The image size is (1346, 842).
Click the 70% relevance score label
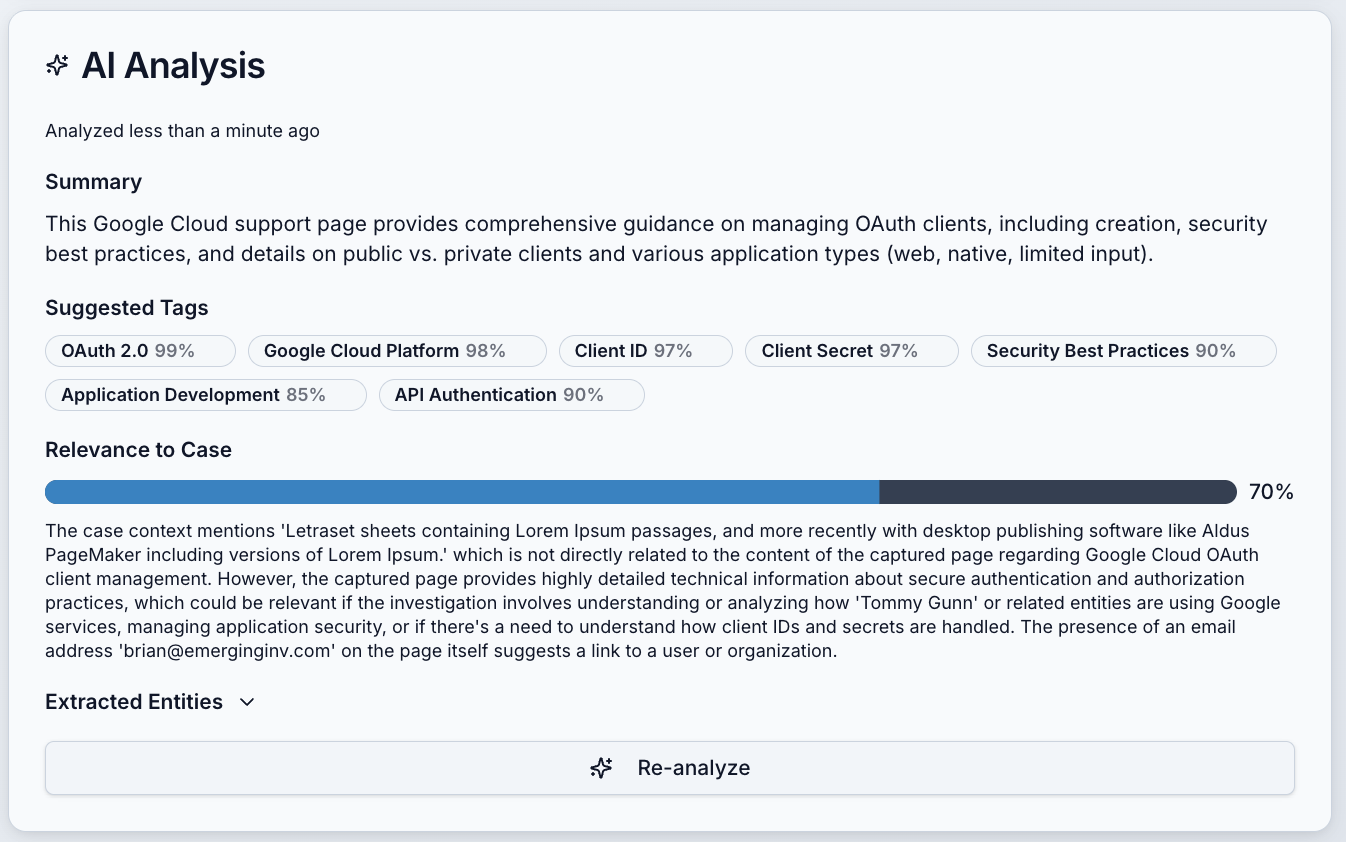(1271, 492)
